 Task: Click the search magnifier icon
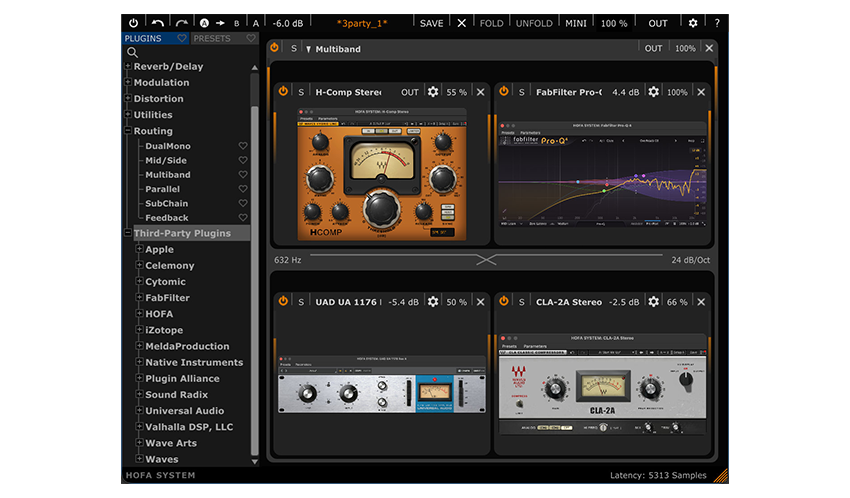[132, 53]
